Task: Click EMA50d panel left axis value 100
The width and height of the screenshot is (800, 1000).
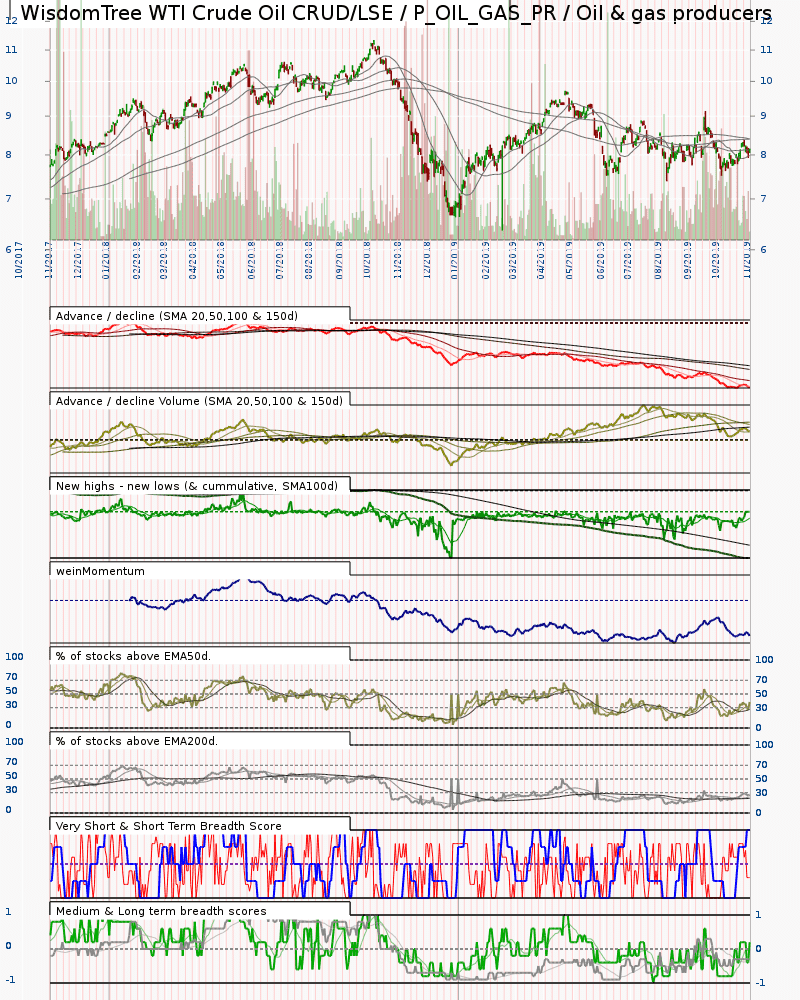Action: point(14,657)
